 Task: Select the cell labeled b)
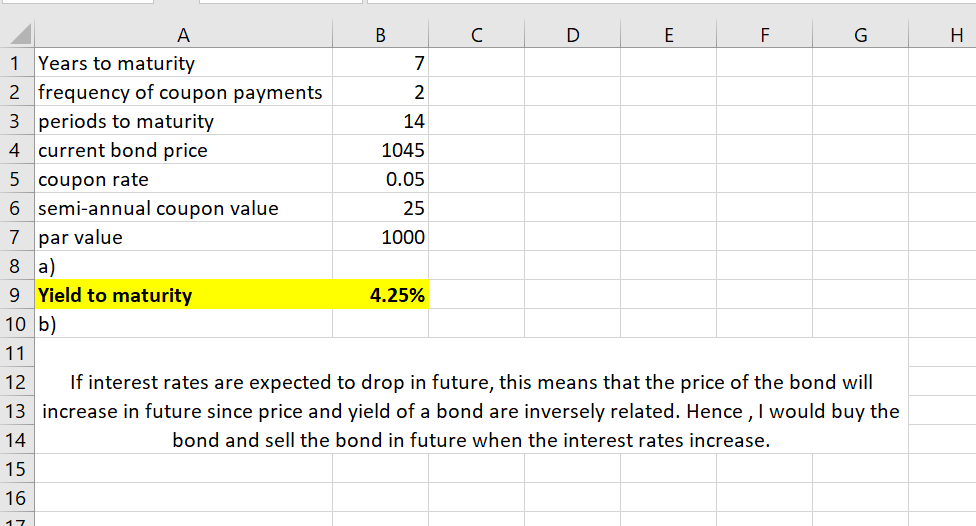[183, 324]
